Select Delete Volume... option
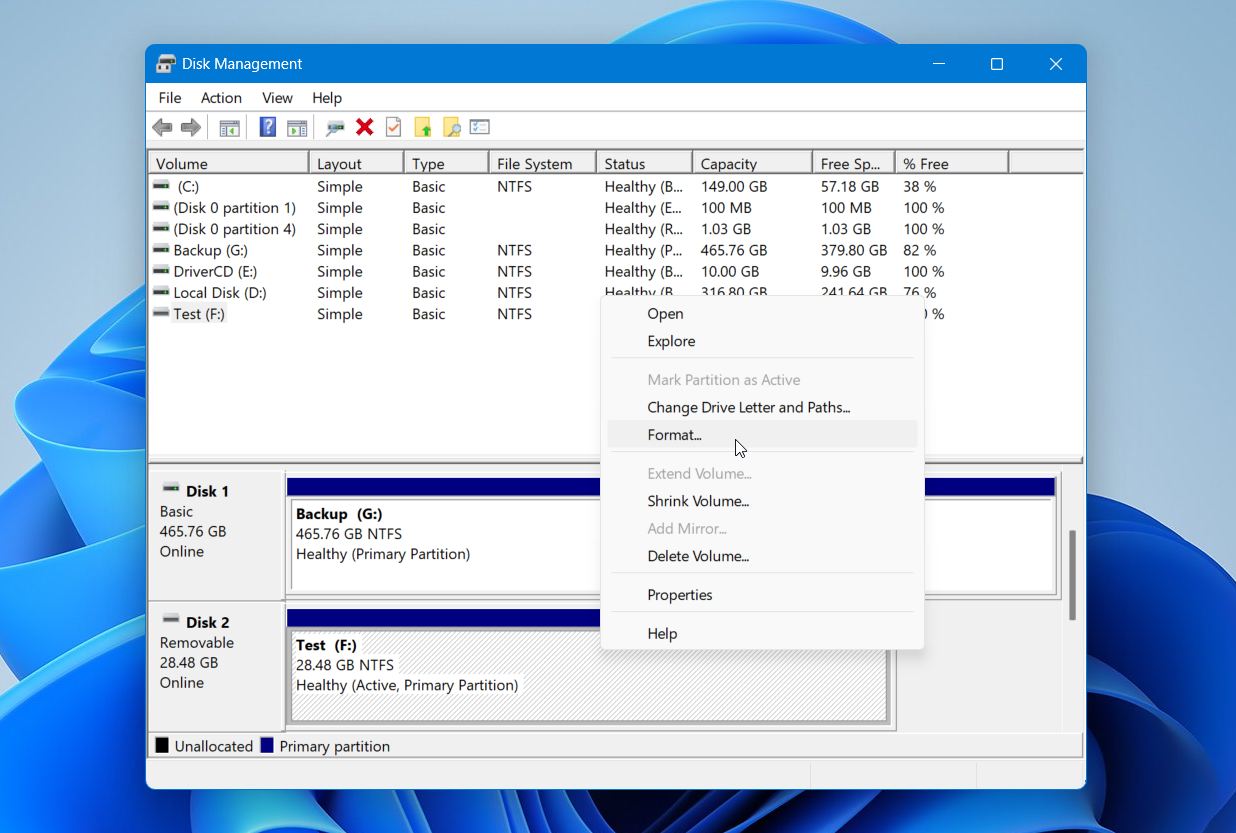 pos(762,556)
